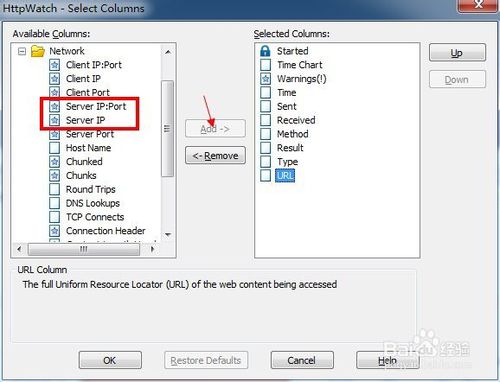Select Host Name column entry
This screenshot has width=500, height=382.
click(88, 148)
